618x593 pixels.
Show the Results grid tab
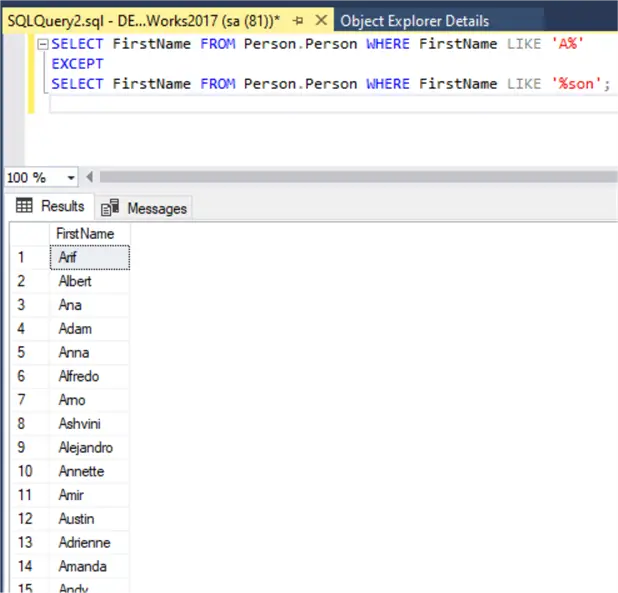tap(51, 206)
